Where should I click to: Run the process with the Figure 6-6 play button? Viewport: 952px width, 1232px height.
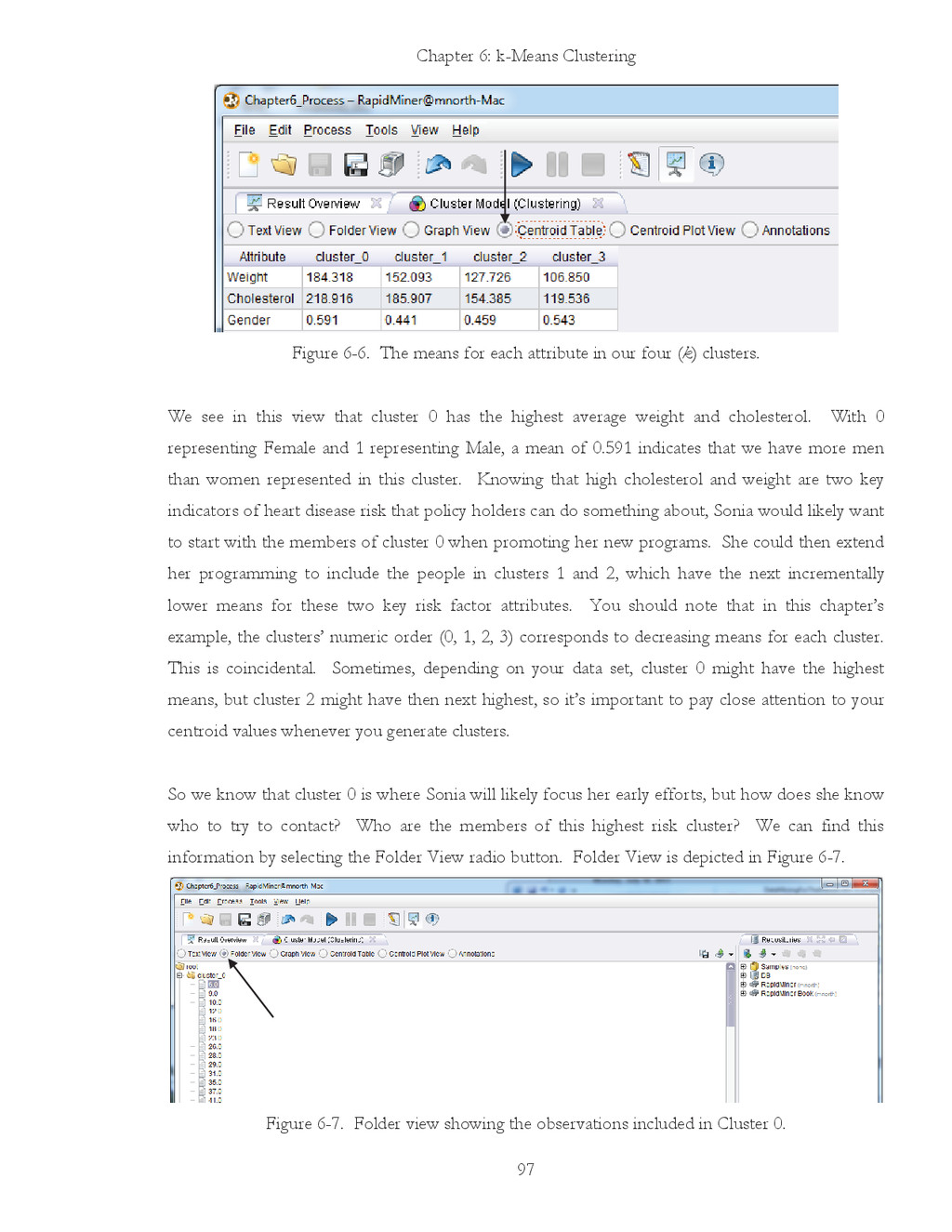(x=522, y=165)
